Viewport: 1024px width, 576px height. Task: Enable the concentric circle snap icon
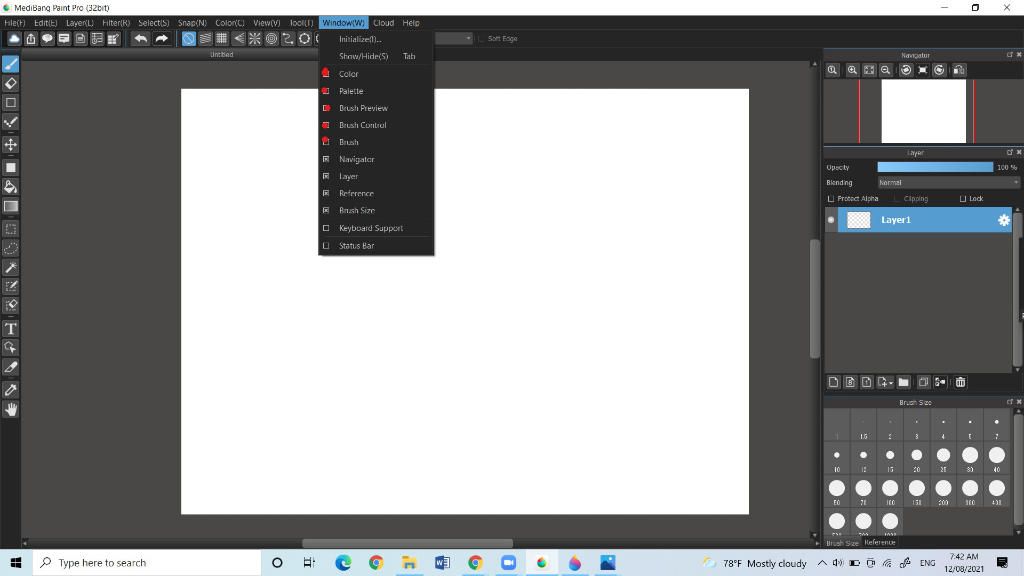(272, 39)
